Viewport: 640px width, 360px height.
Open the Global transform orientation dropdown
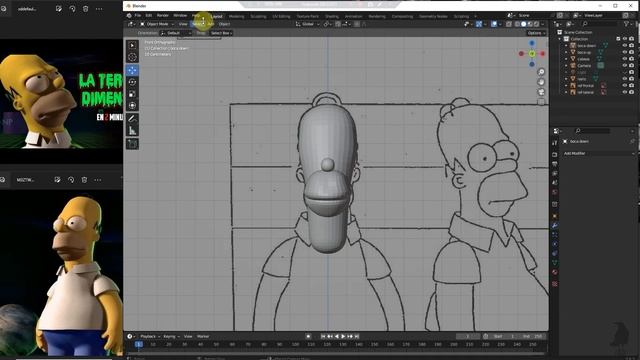point(308,24)
